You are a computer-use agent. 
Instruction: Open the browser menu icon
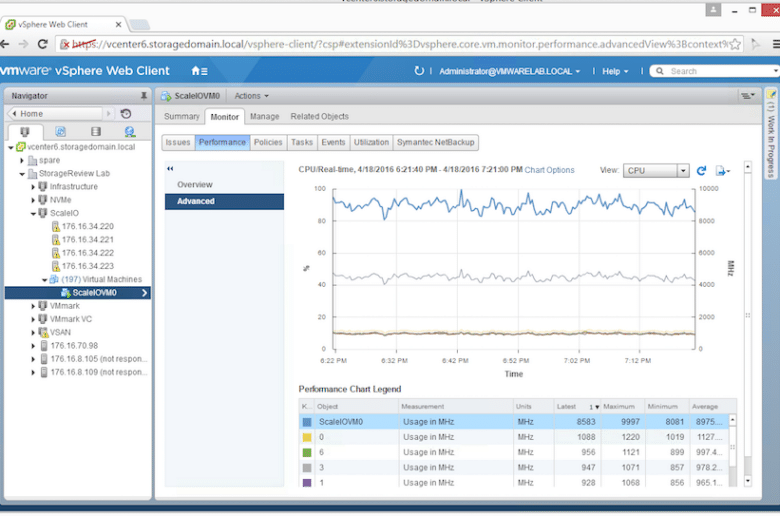click(x=776, y=44)
